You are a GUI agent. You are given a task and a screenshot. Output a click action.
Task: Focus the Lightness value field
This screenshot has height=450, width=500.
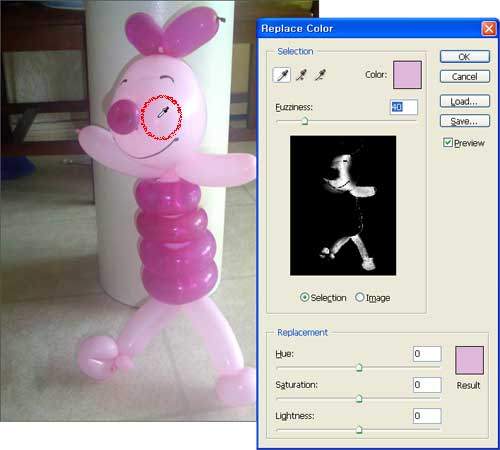(427, 416)
